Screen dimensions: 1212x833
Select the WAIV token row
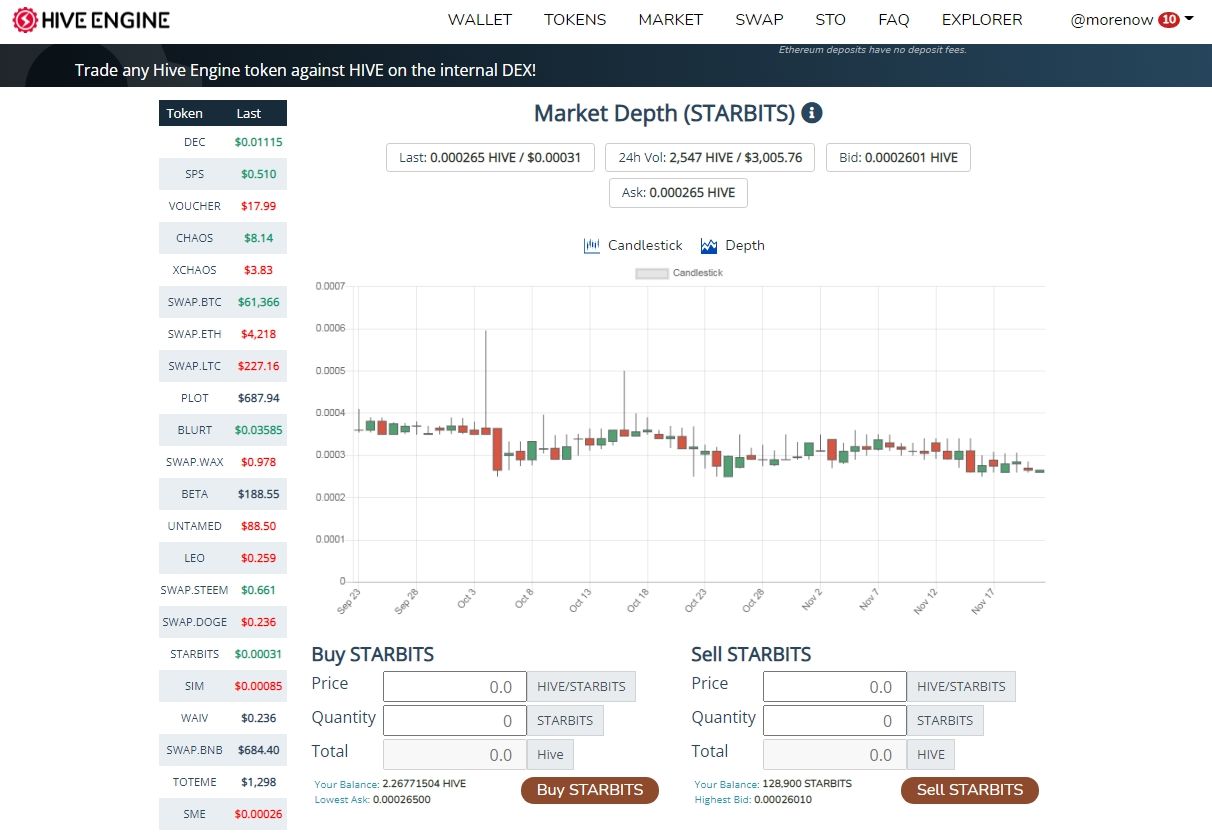[223, 718]
